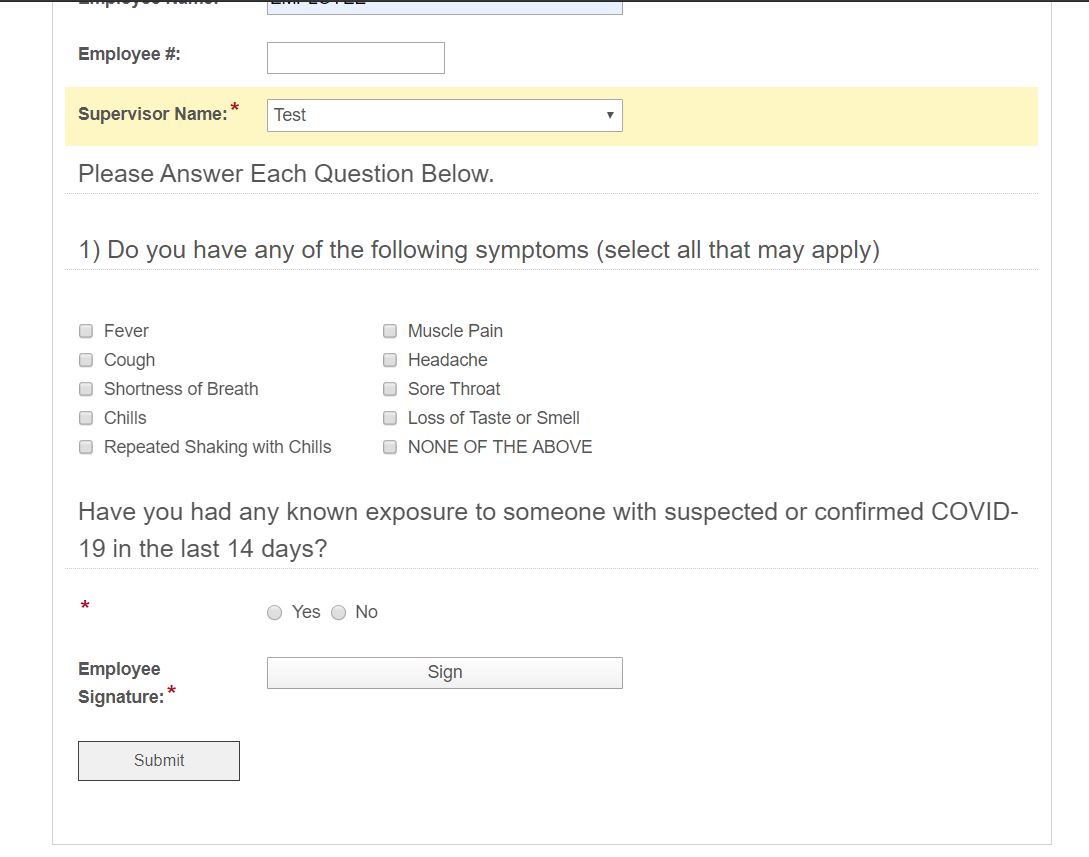
Task: Check the Fever symptom checkbox
Action: click(86, 331)
